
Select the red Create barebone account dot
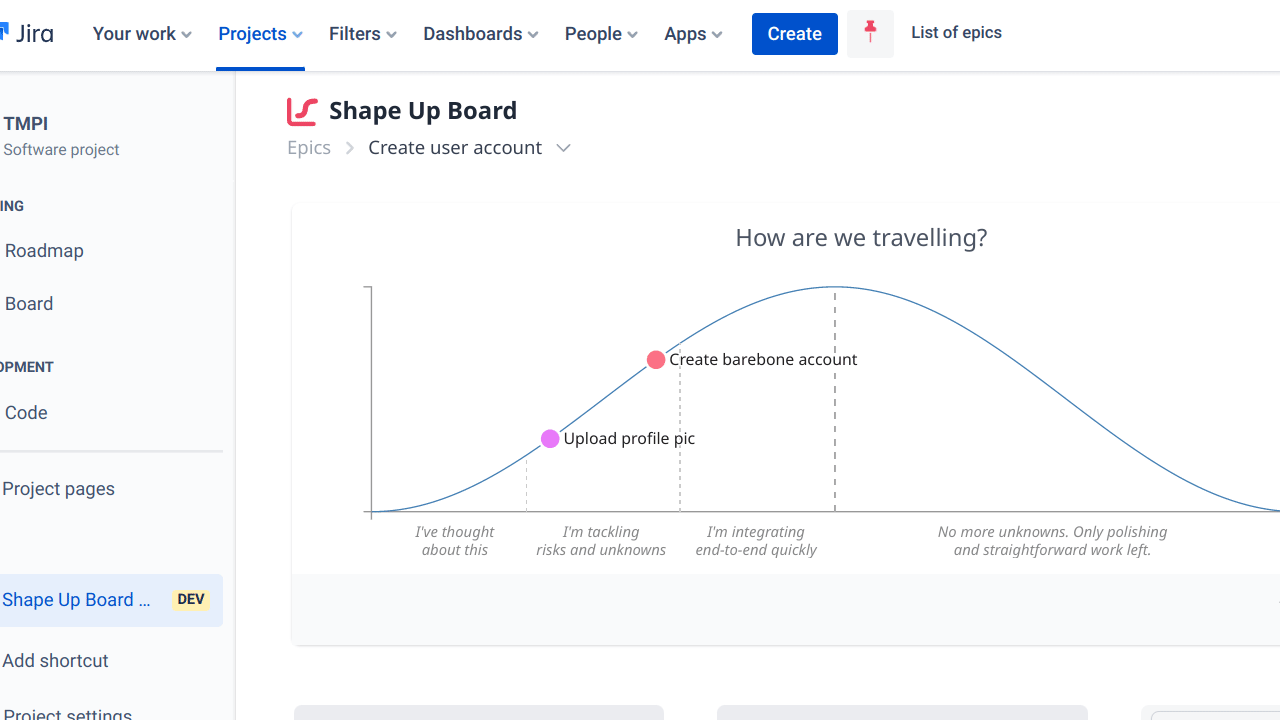pyautogui.click(x=656, y=360)
